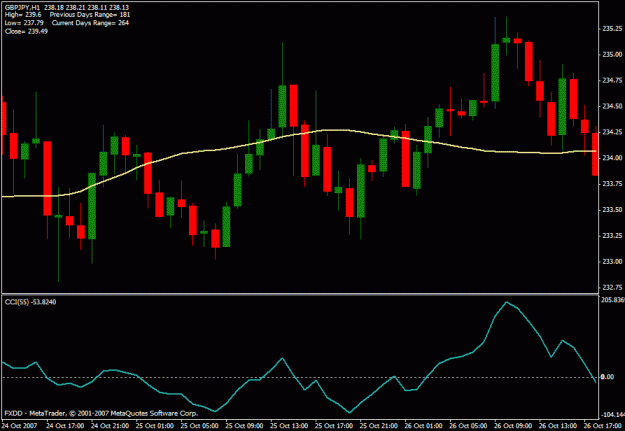
Task: Click the "25 Oct 01:00" time label
Action: pos(154,426)
